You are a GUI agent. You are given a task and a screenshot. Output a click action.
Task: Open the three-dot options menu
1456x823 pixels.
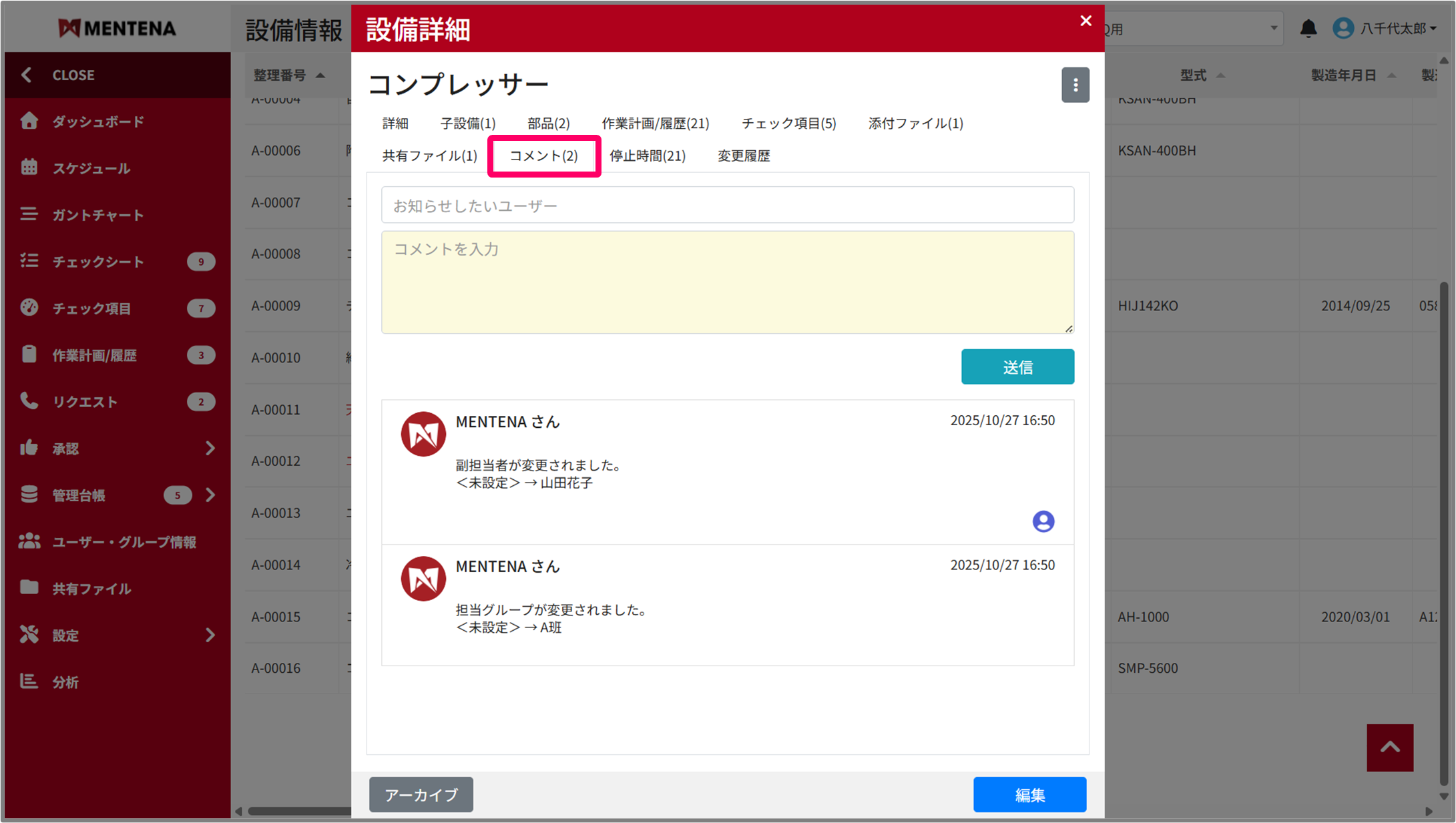click(x=1075, y=85)
